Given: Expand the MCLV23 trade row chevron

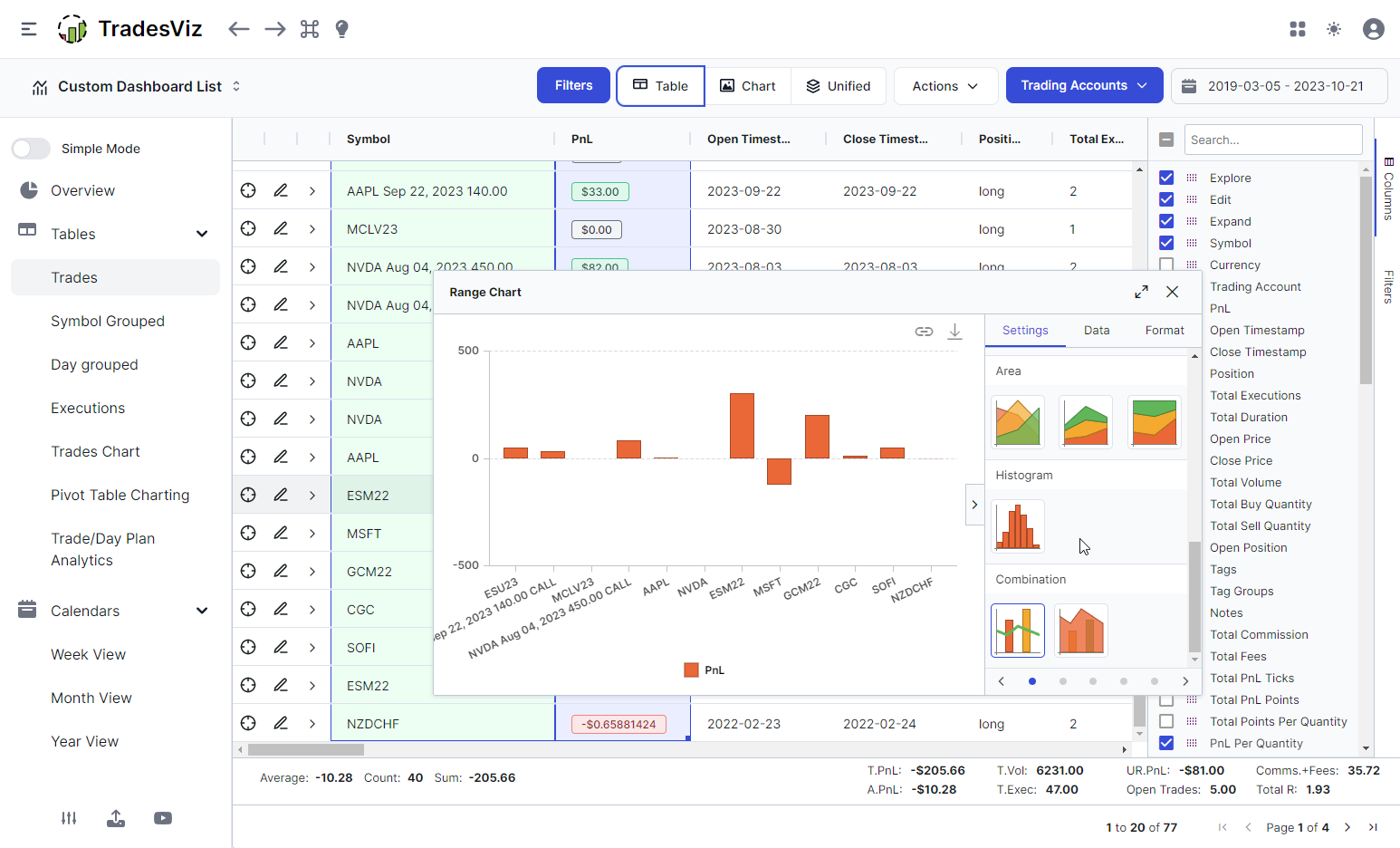Looking at the screenshot, I should click(x=312, y=228).
